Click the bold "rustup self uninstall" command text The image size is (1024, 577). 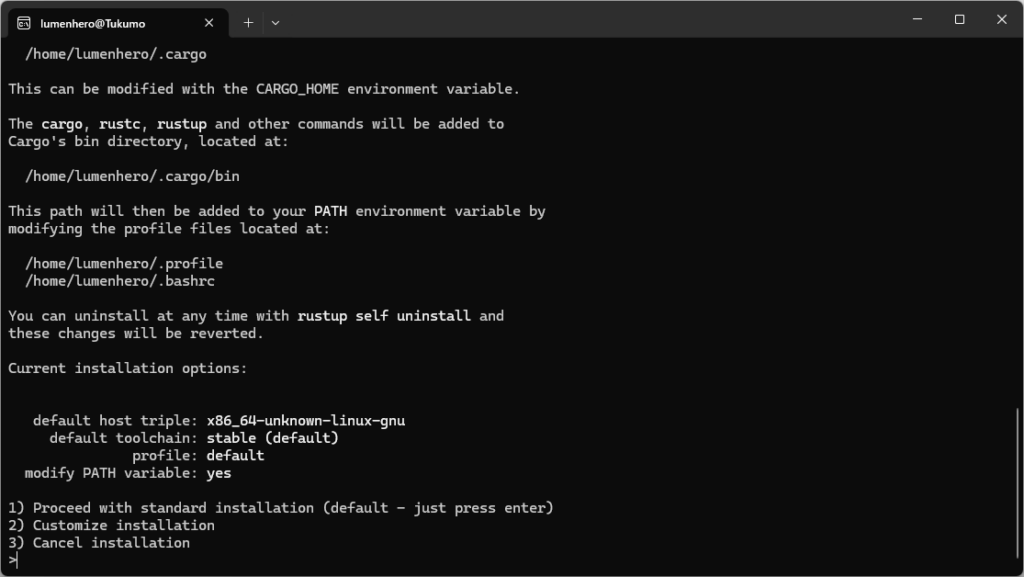click(384, 316)
